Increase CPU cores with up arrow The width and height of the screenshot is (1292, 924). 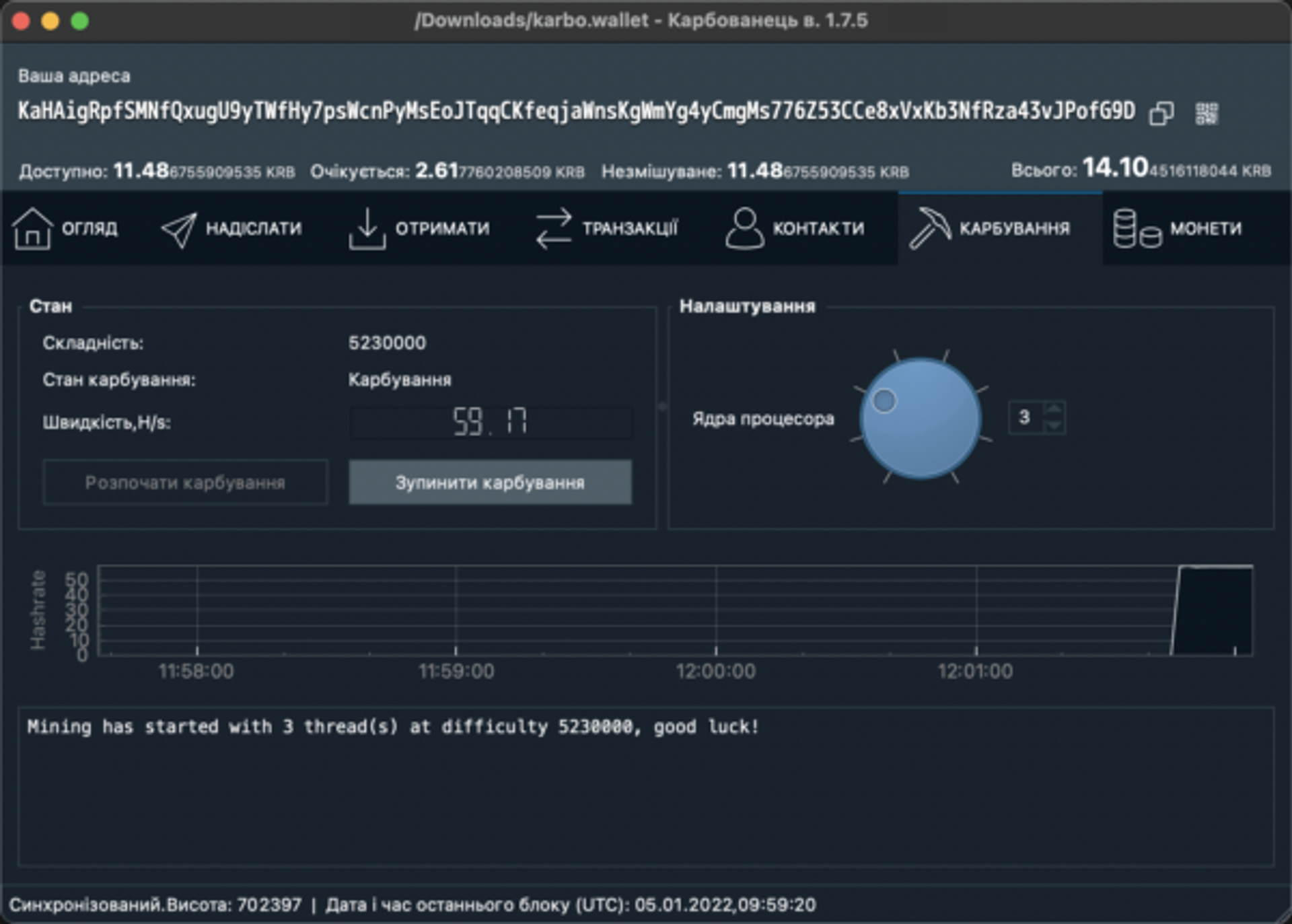click(1054, 408)
